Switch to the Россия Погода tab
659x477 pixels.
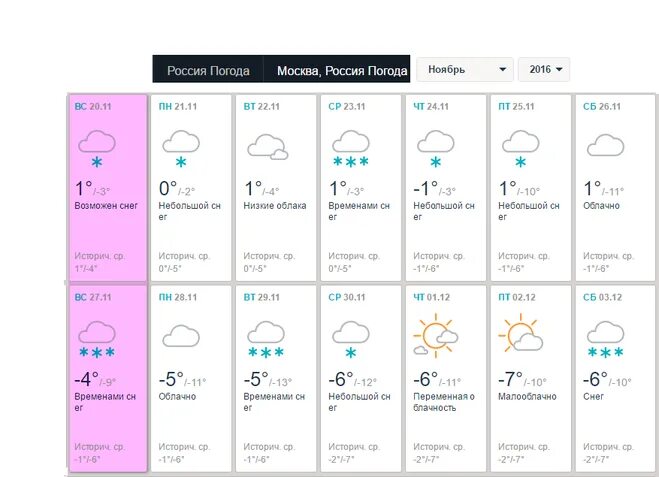click(x=208, y=69)
